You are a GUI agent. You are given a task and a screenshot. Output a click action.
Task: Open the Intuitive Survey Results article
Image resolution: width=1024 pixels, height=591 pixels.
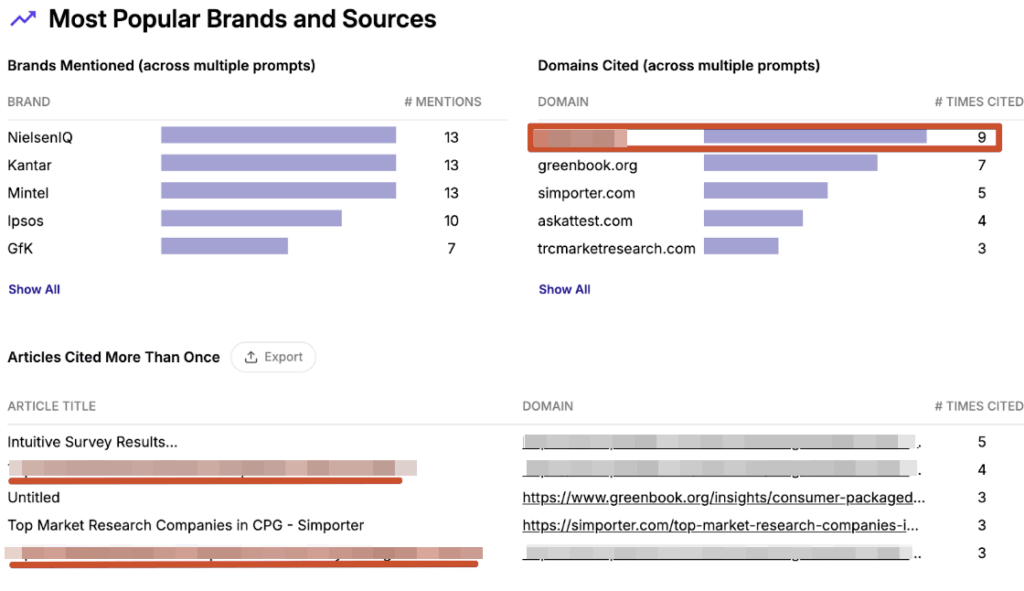tap(92, 442)
